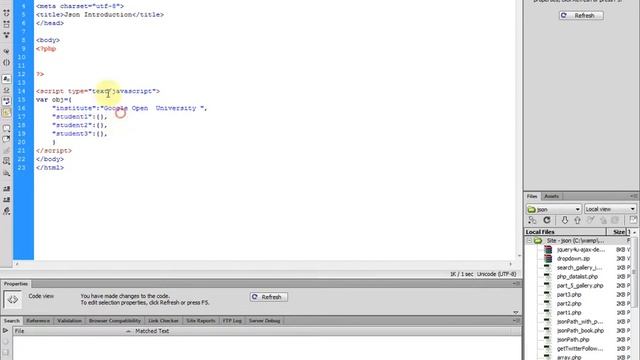The image size is (640, 360).
Task: Click Unicode (UTF-8) in status bar
Action: click(496, 274)
